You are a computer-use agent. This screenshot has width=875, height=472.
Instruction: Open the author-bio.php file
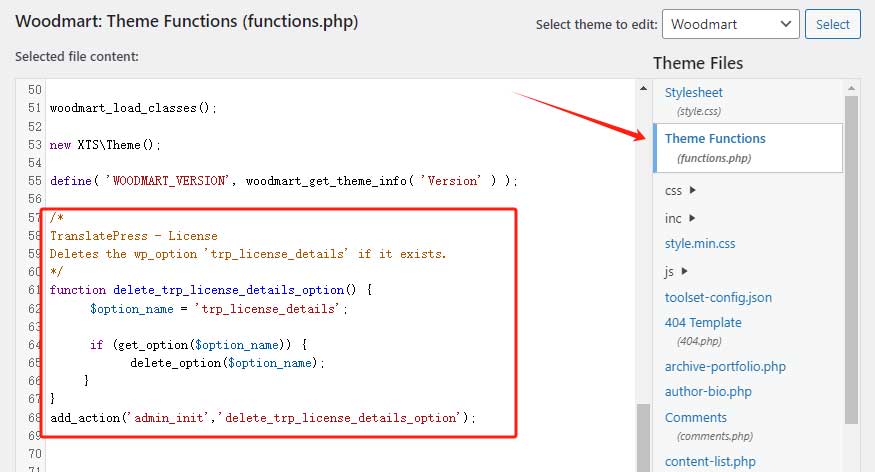point(708,391)
